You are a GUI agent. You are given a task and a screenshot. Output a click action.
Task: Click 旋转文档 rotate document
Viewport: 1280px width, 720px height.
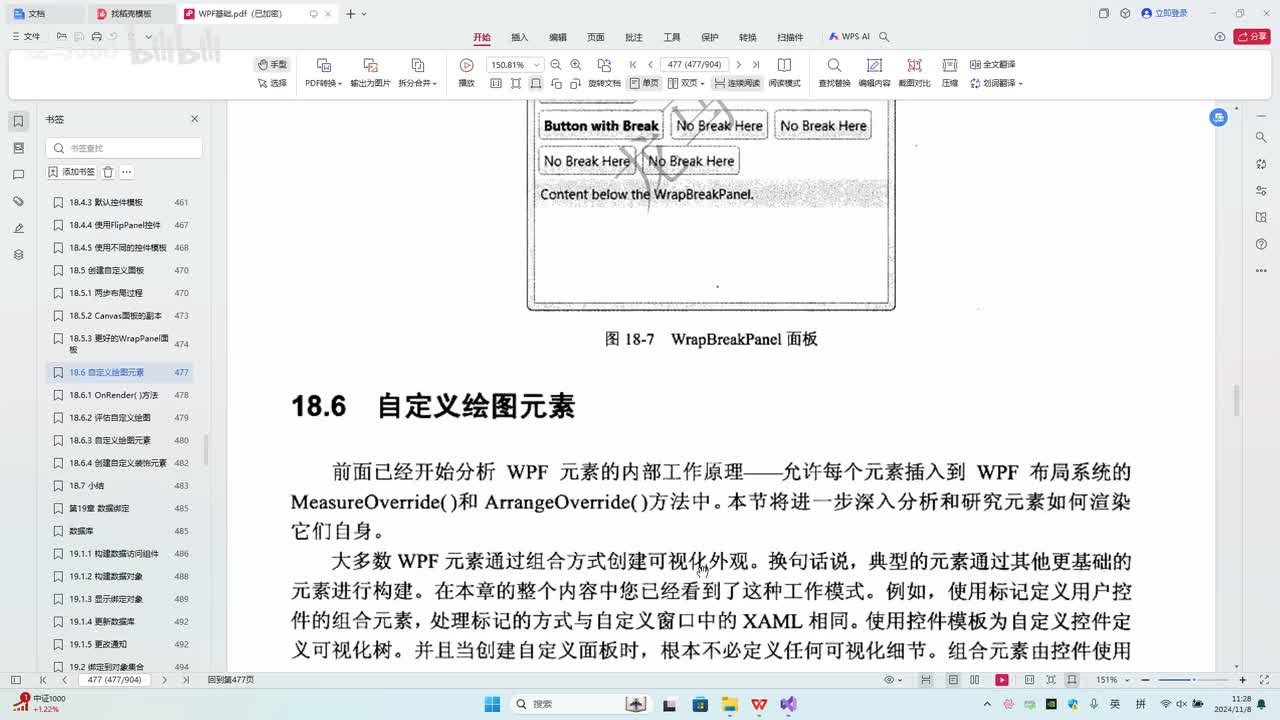604,73
